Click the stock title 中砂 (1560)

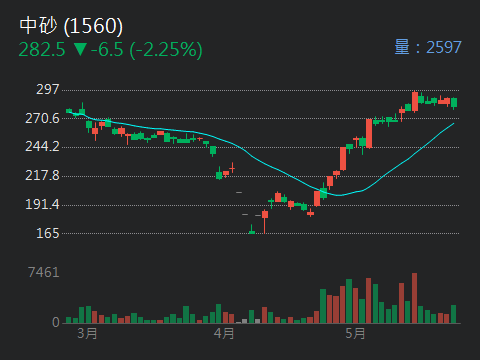[x=71, y=26]
